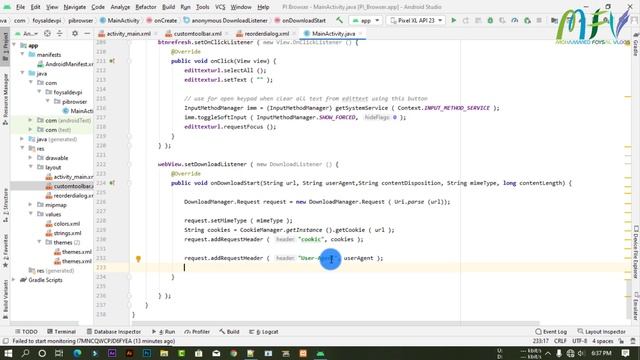
Task: Click override gutter marker beside onDownloadStart
Action: click(x=111, y=183)
